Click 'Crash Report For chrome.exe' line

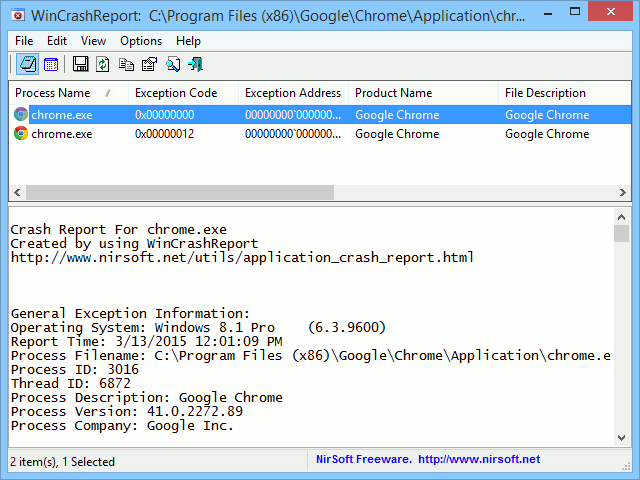tap(118, 229)
